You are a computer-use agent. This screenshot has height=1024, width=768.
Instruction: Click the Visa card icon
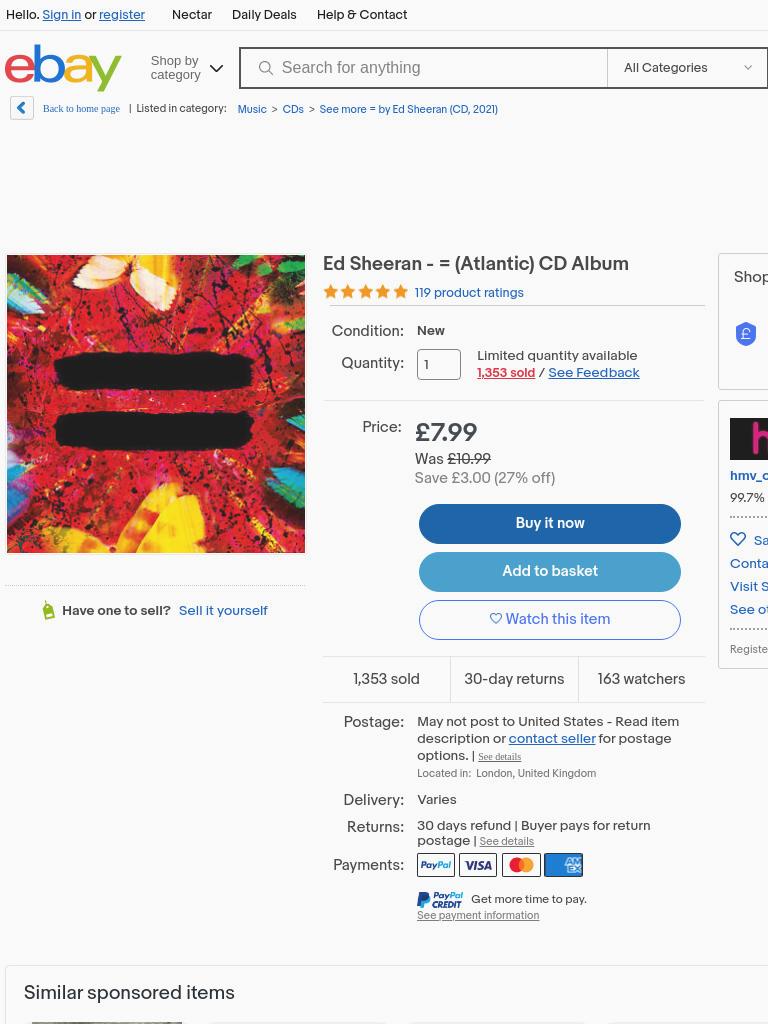478,865
